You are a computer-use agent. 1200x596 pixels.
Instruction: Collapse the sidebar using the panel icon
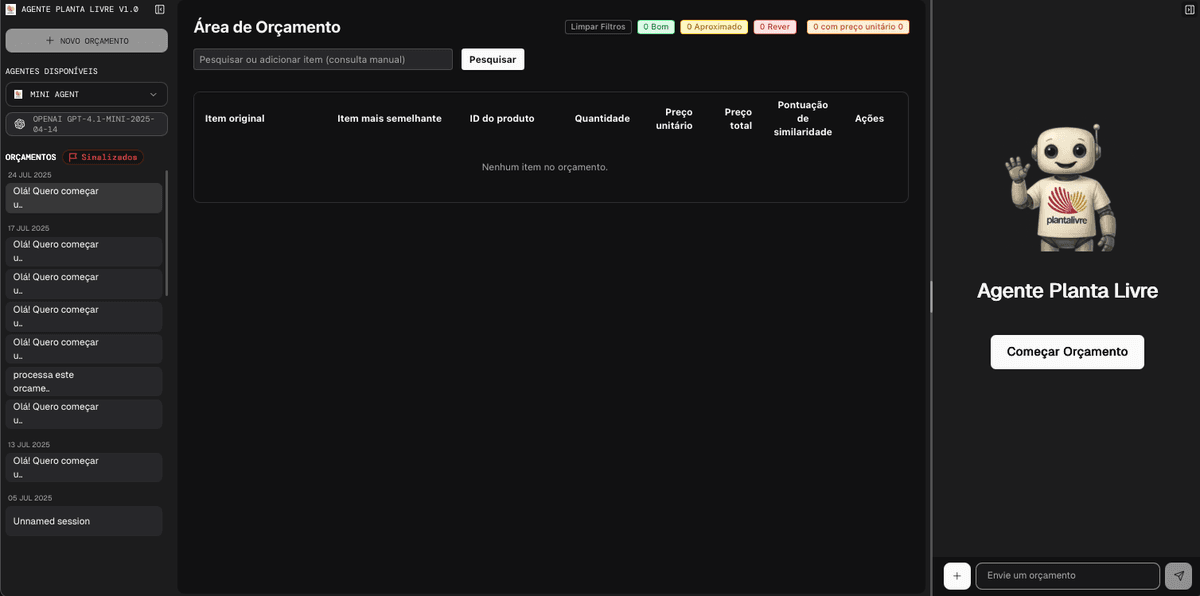158,8
